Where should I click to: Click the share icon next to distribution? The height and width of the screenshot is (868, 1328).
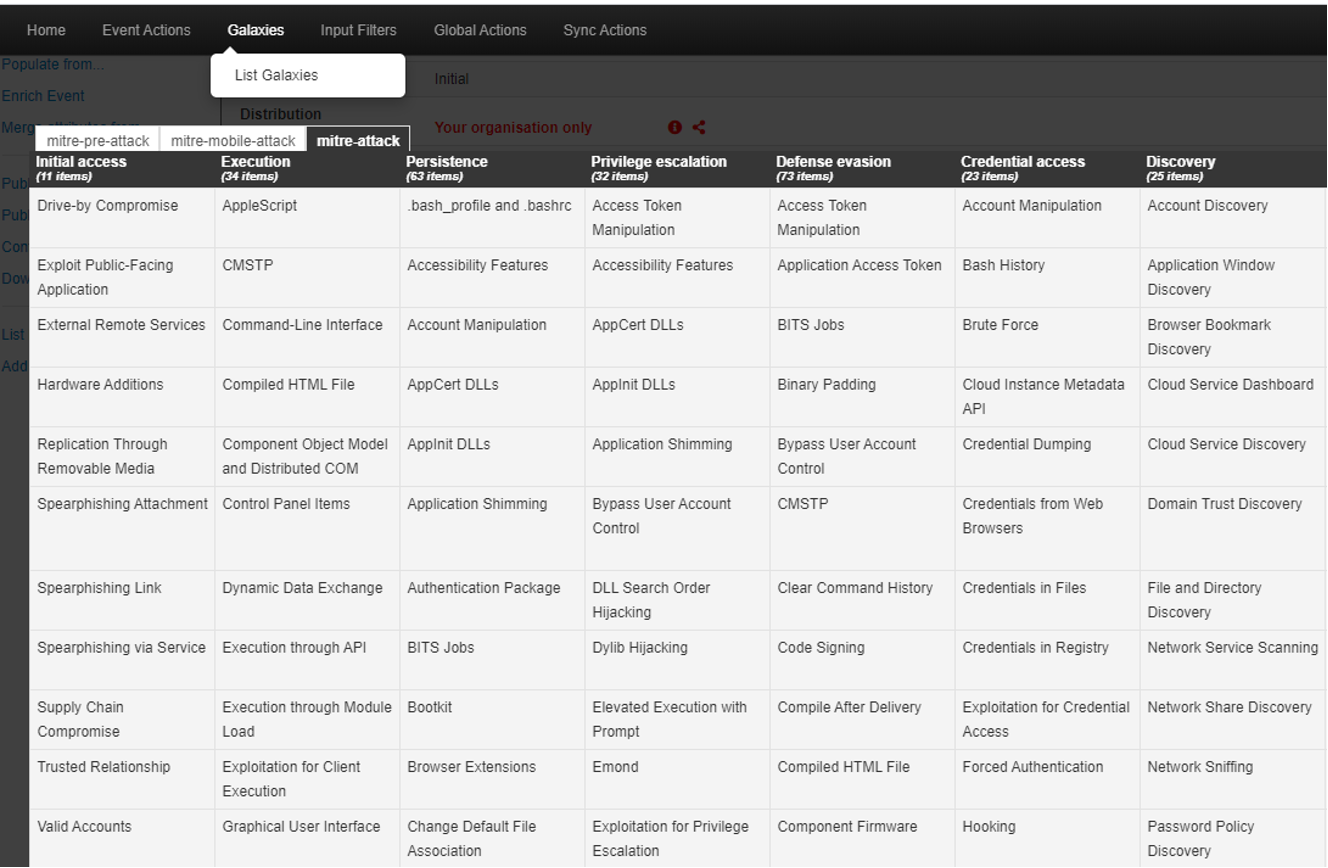pyautogui.click(x=699, y=128)
